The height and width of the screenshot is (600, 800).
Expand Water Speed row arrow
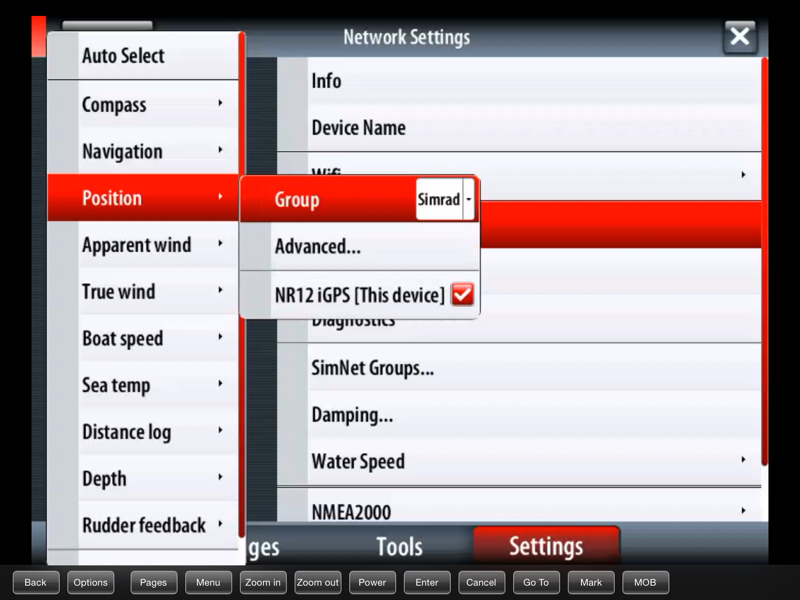[x=743, y=460]
